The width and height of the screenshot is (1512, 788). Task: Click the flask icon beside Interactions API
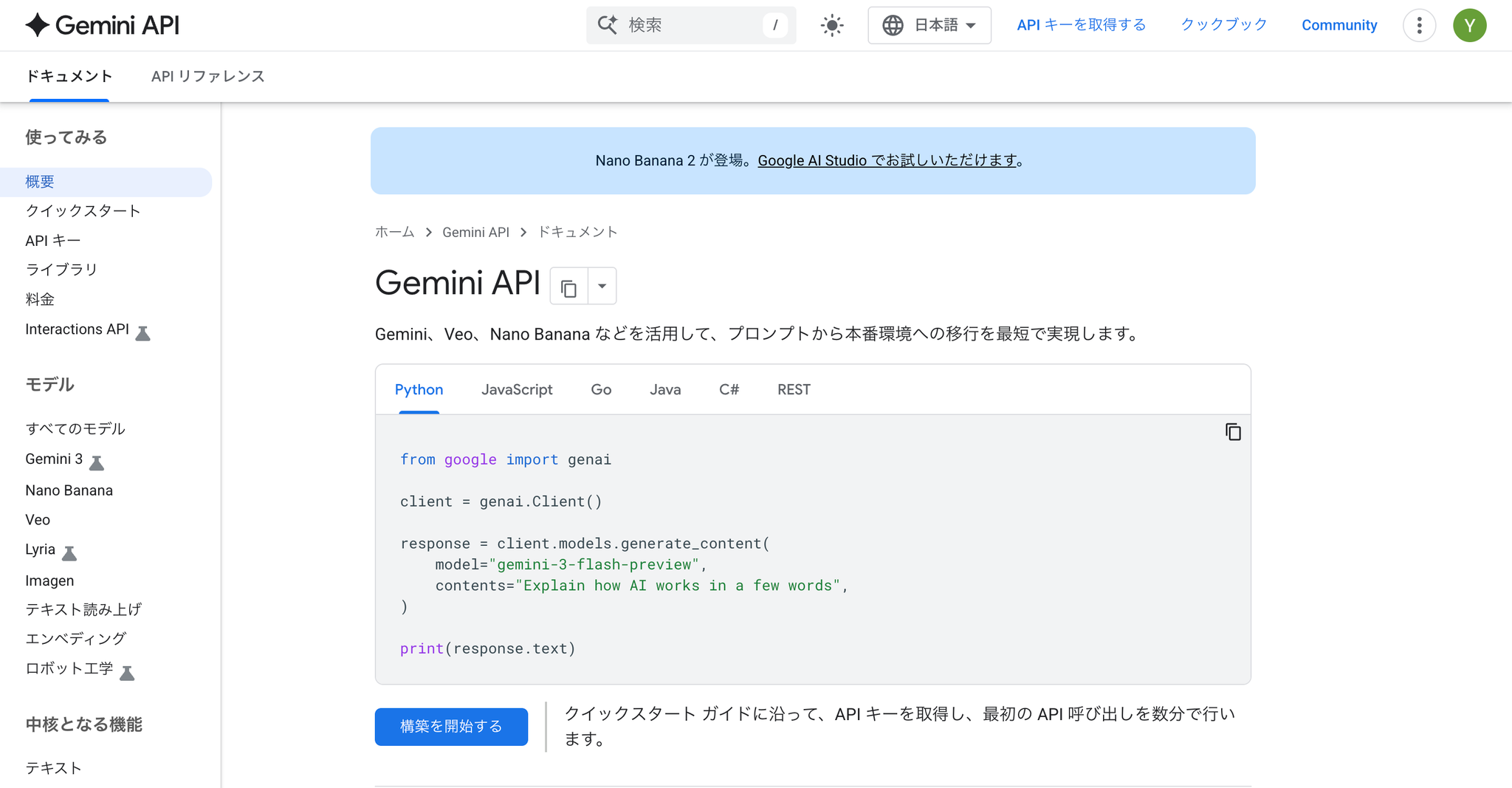pyautogui.click(x=143, y=334)
